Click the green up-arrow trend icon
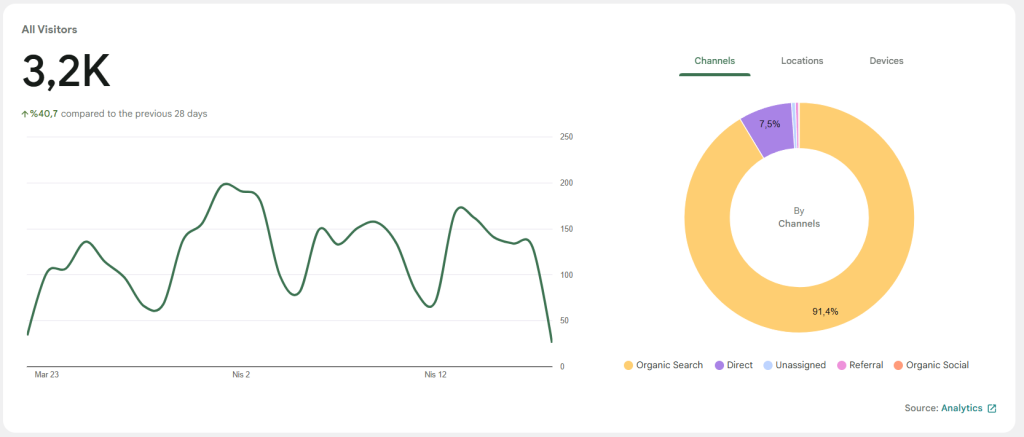Image resolution: width=1024 pixels, height=437 pixels. click(x=25, y=114)
